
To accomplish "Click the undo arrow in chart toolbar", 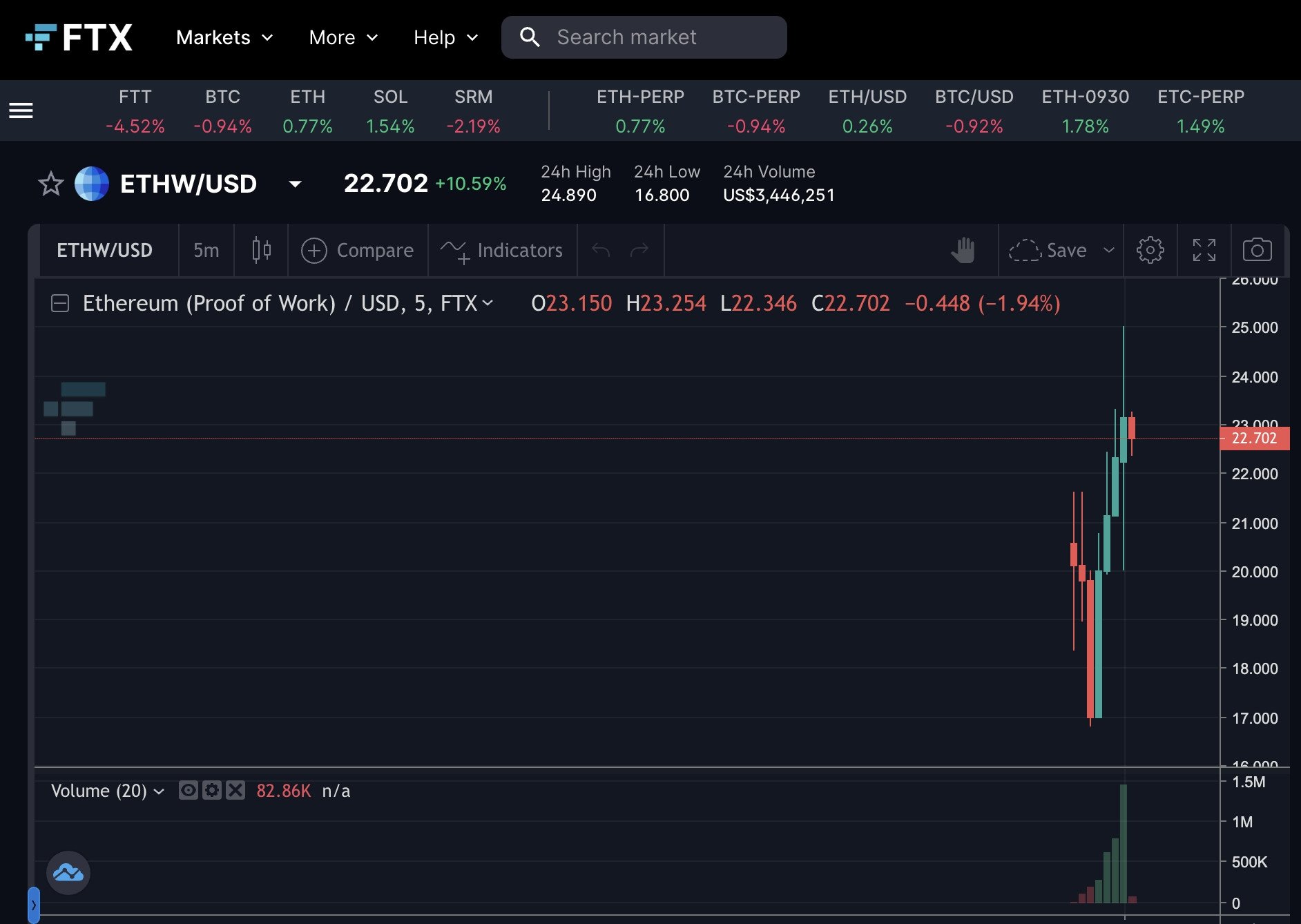I will coord(601,250).
